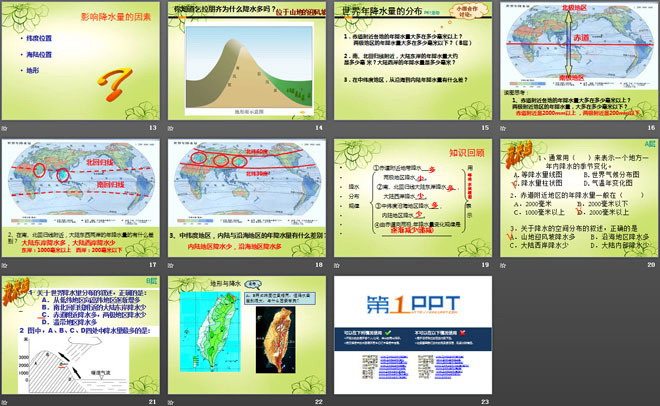
Task: Click the red 赤道 label on slide 16
Action: pos(581,36)
